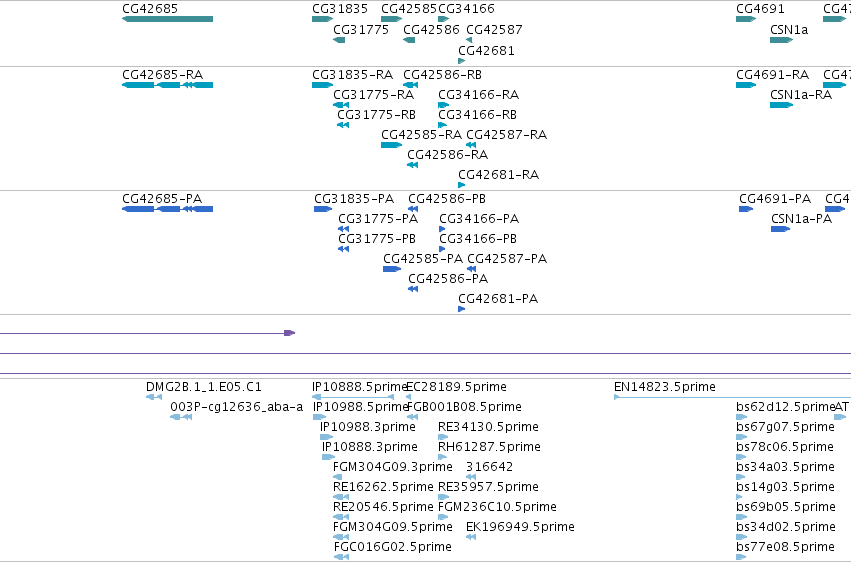Screen dimensions: 851x562
Task: Click the FGC016G02.5prime EST label
Action: click(392, 548)
